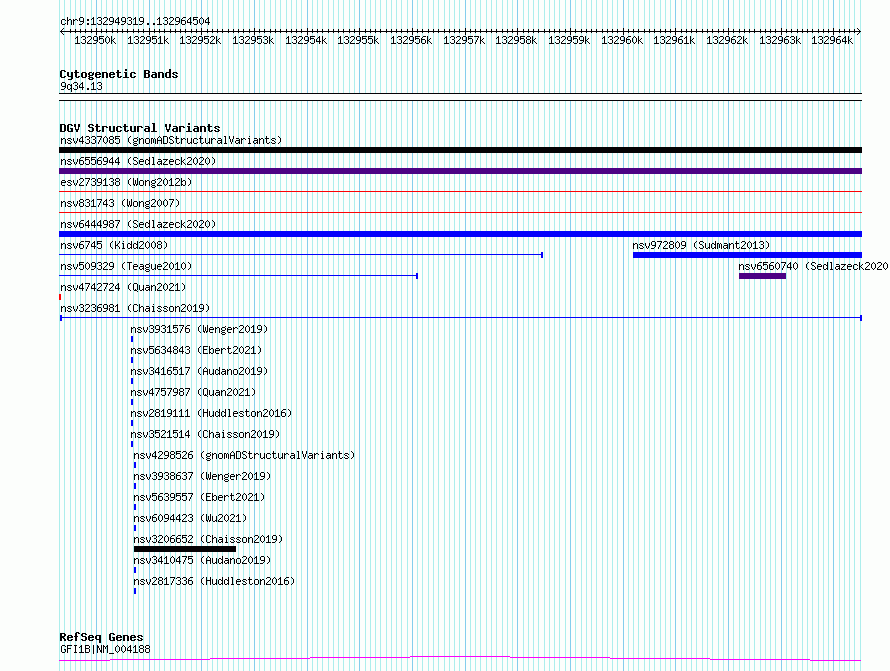Click the purple nsv6556944 variant bar
Image resolution: width=890 pixels, height=671 pixels.
(x=460, y=171)
